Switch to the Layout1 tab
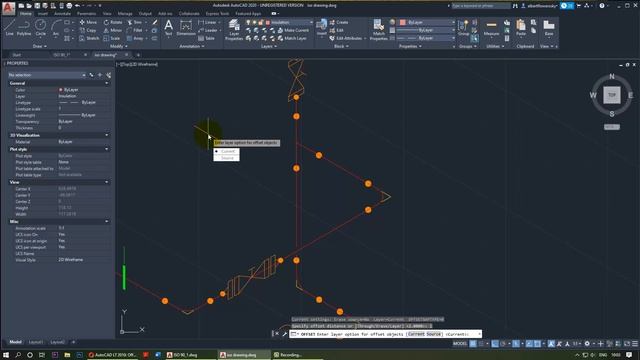640x360 pixels. click(36, 342)
